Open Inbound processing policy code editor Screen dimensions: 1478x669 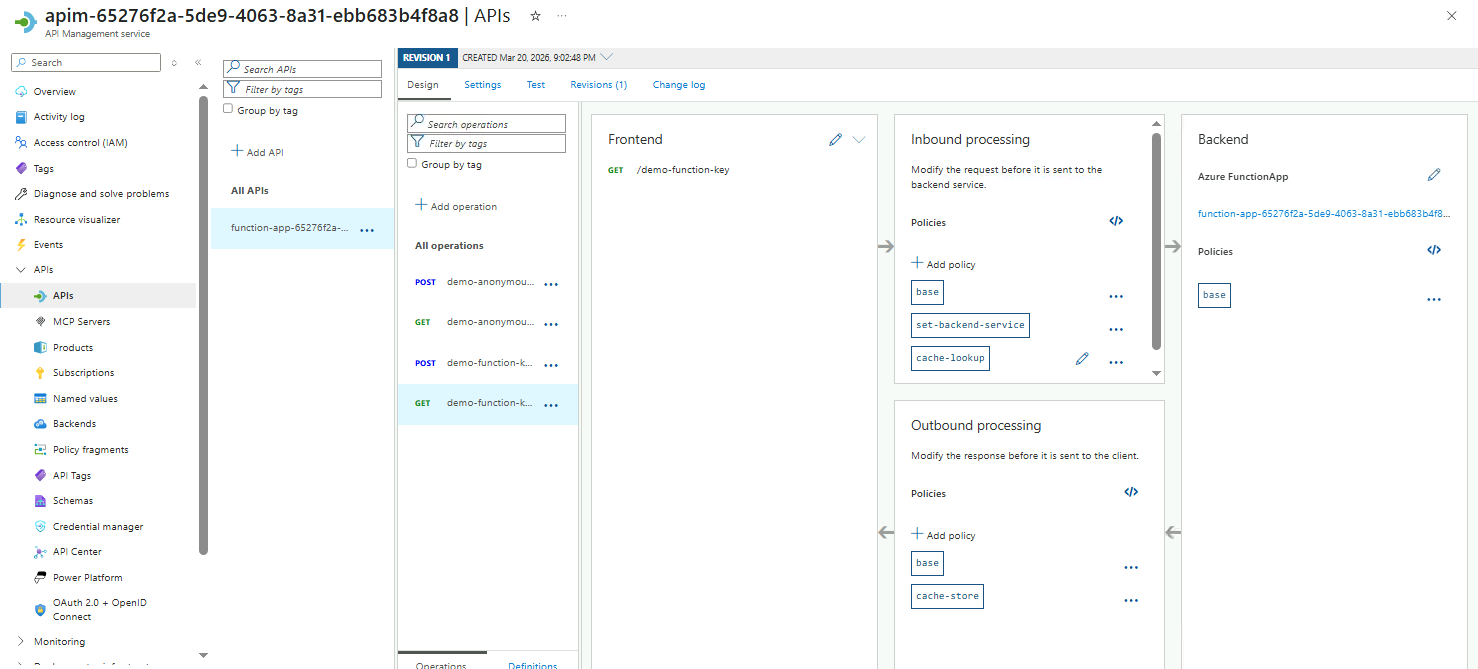point(1116,221)
